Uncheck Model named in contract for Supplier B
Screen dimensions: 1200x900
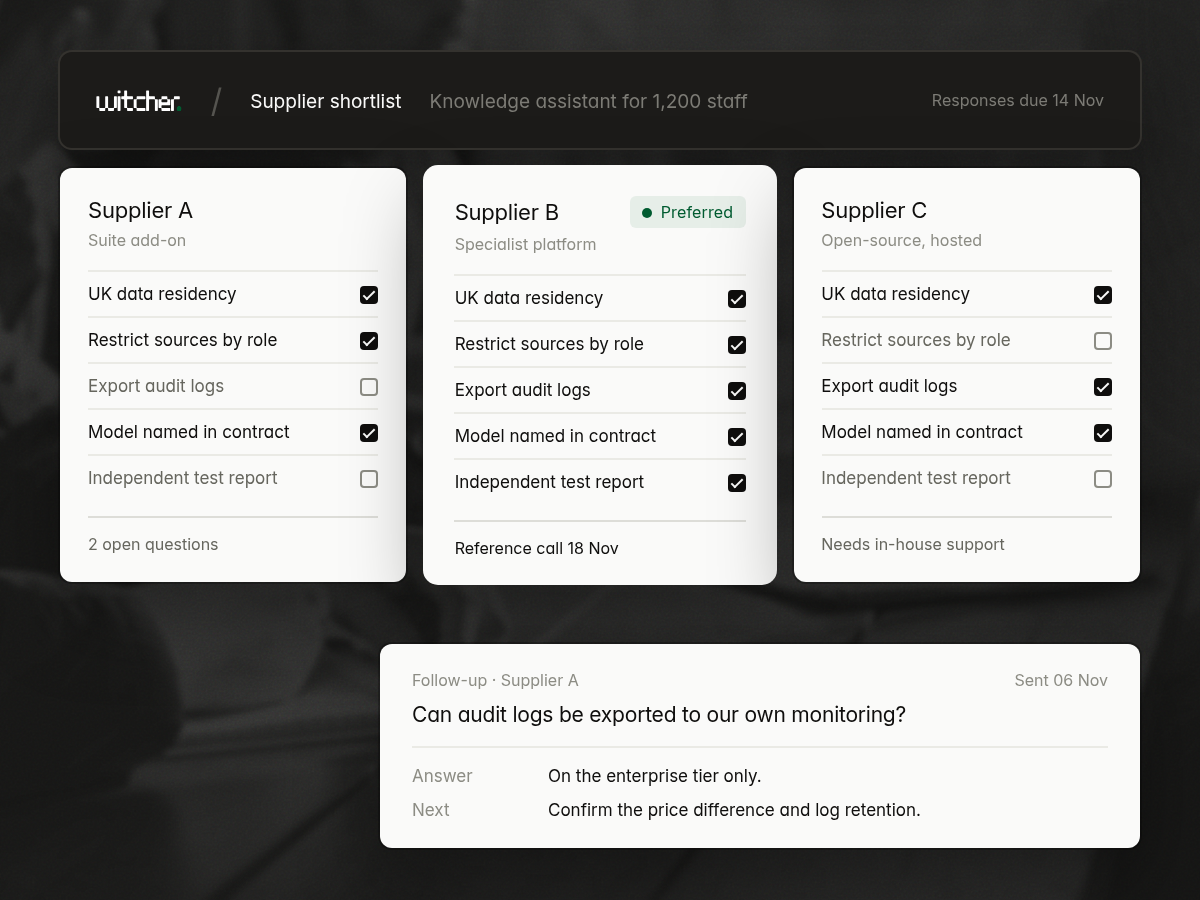[x=737, y=437]
